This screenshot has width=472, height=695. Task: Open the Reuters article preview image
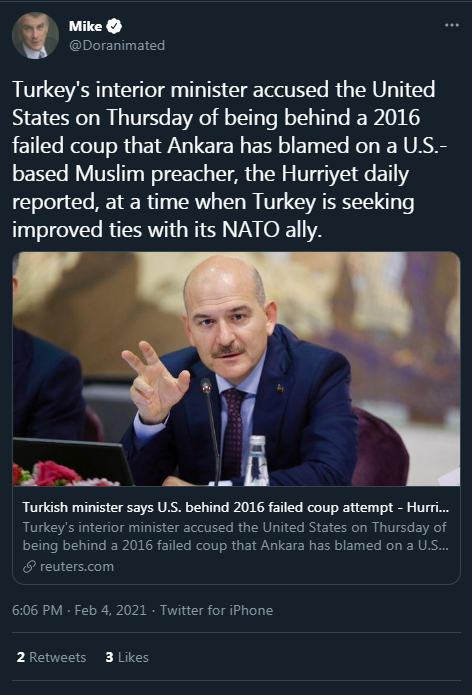click(236, 369)
